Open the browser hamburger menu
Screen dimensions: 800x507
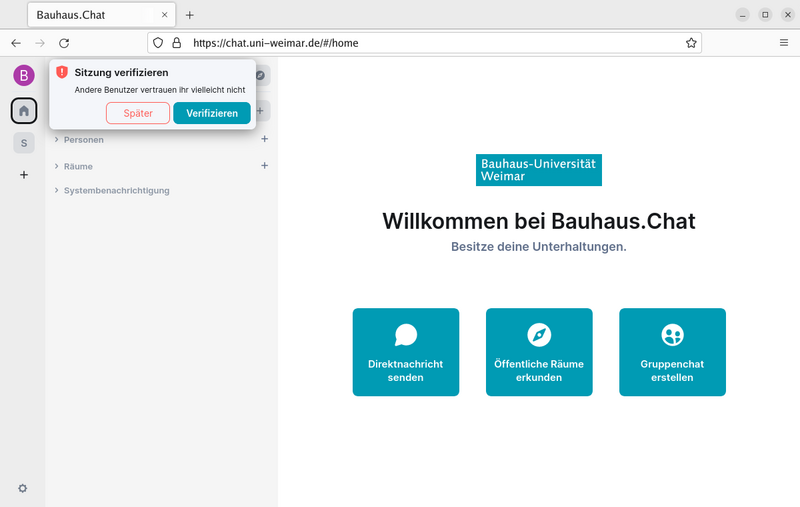(x=784, y=43)
